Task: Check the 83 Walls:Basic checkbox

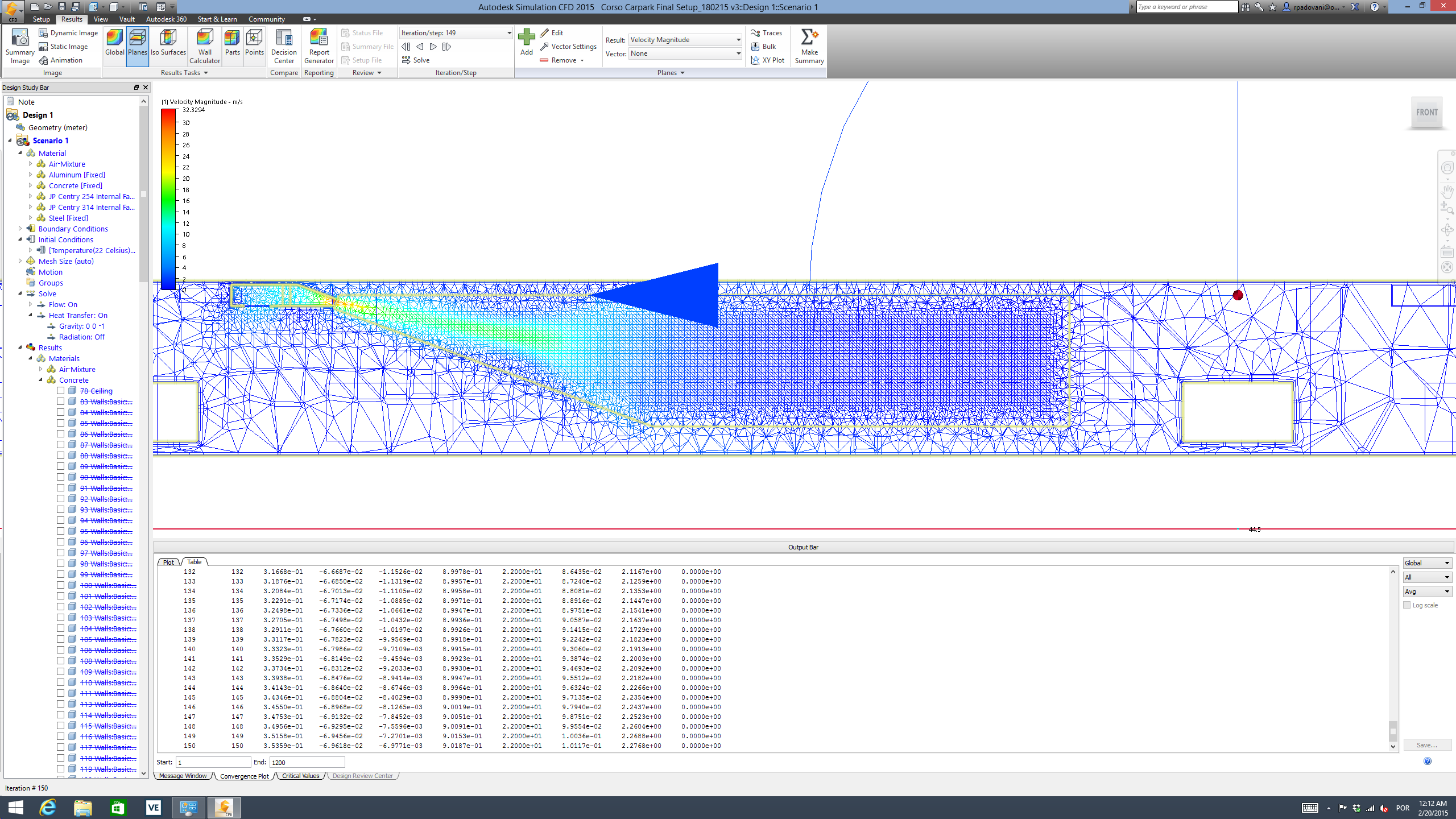Action: pyautogui.click(x=61, y=401)
